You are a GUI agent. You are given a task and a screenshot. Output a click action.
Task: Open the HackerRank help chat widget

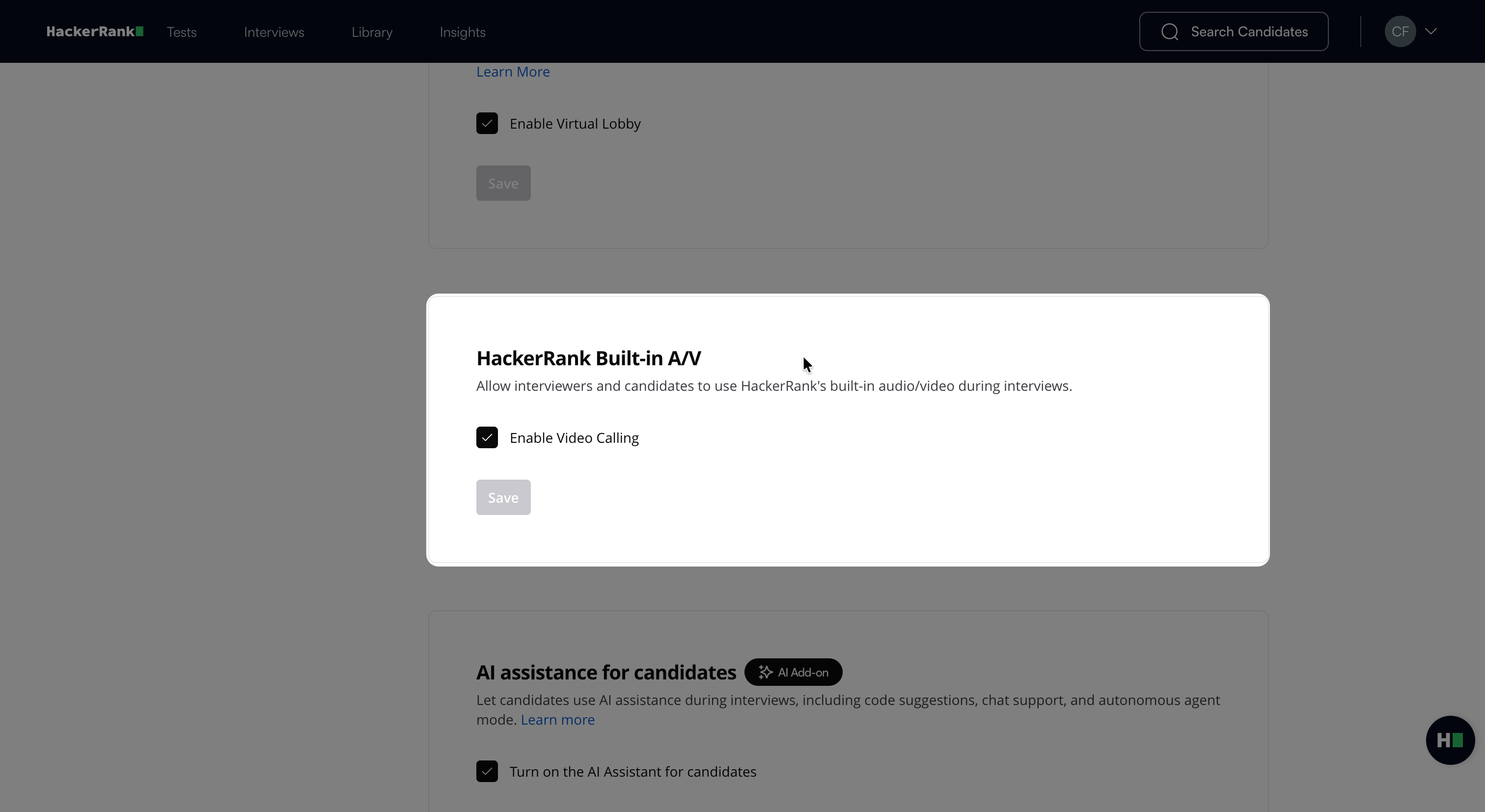click(x=1450, y=740)
